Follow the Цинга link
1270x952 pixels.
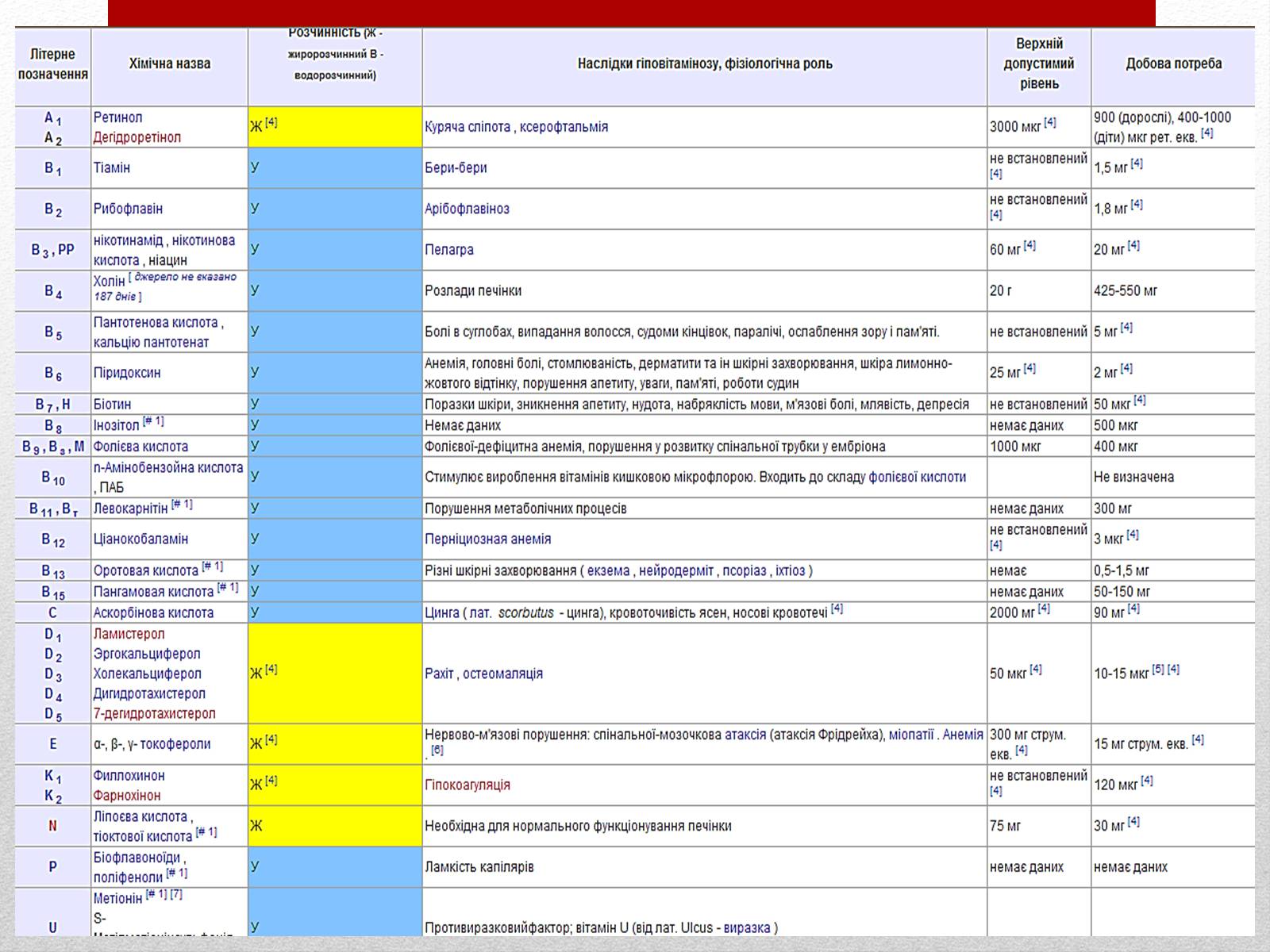tap(442, 613)
